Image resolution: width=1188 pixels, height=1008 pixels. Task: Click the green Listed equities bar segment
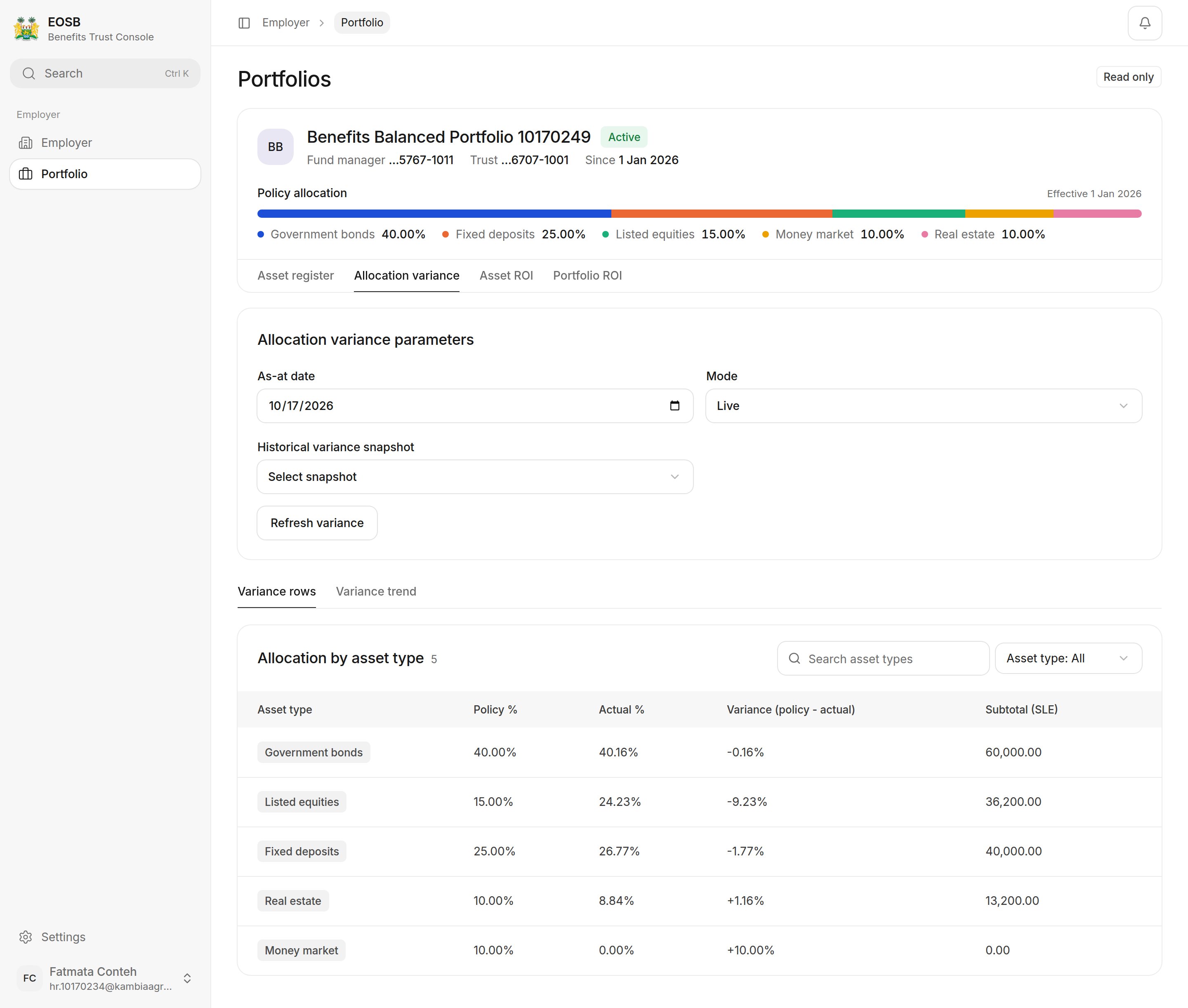point(899,214)
